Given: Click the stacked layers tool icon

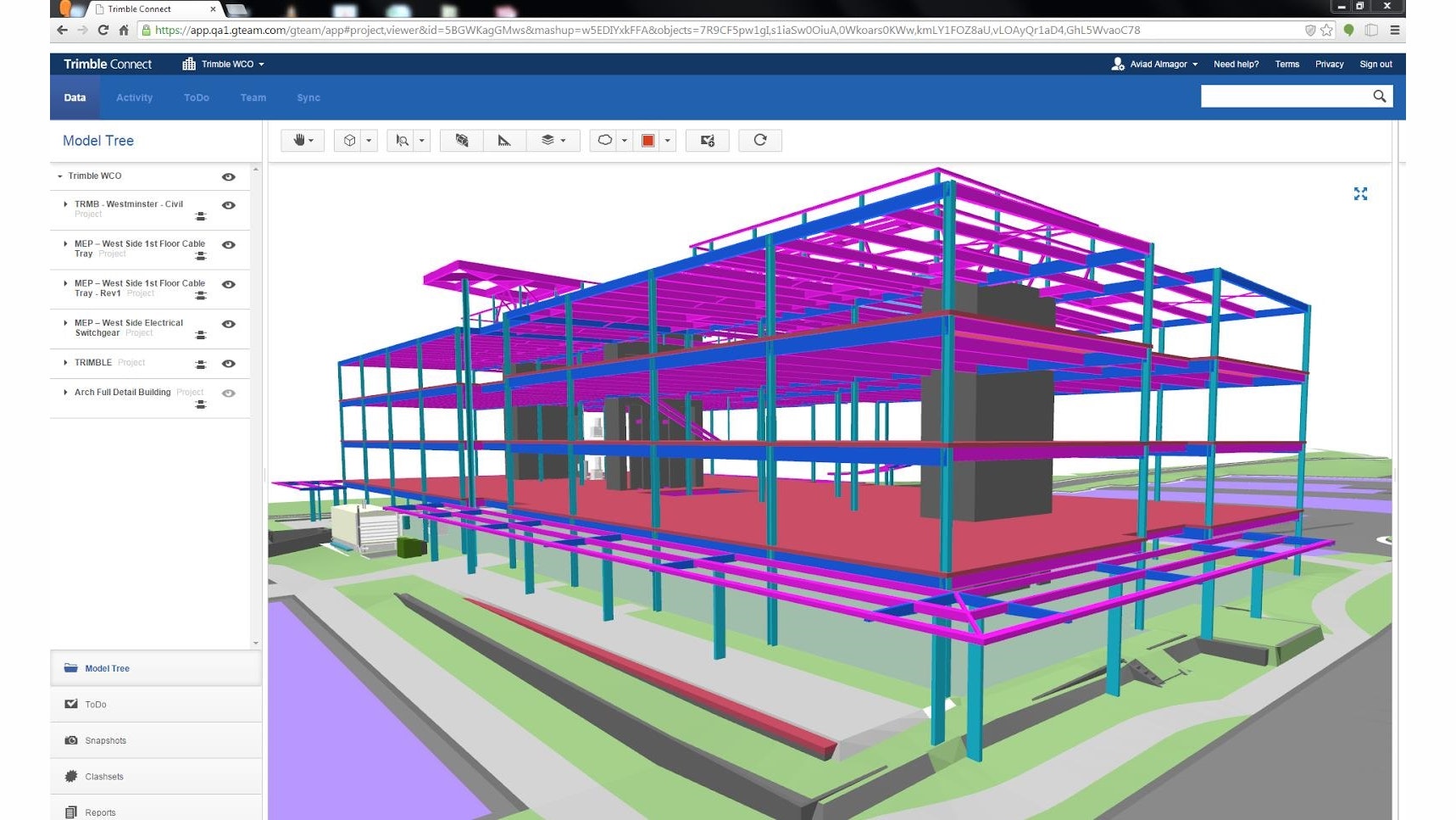Looking at the screenshot, I should 547,141.
